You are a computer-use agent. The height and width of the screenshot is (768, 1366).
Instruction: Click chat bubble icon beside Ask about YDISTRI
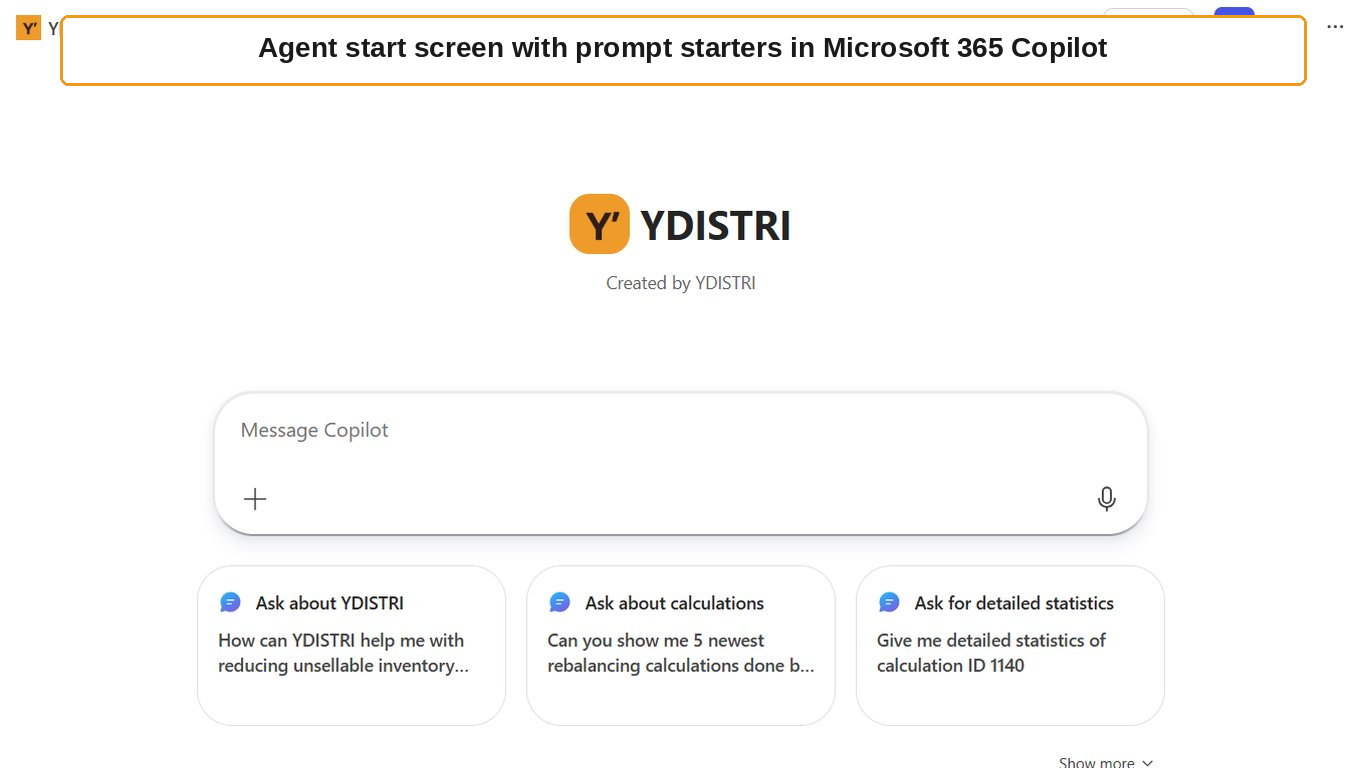[x=231, y=602]
